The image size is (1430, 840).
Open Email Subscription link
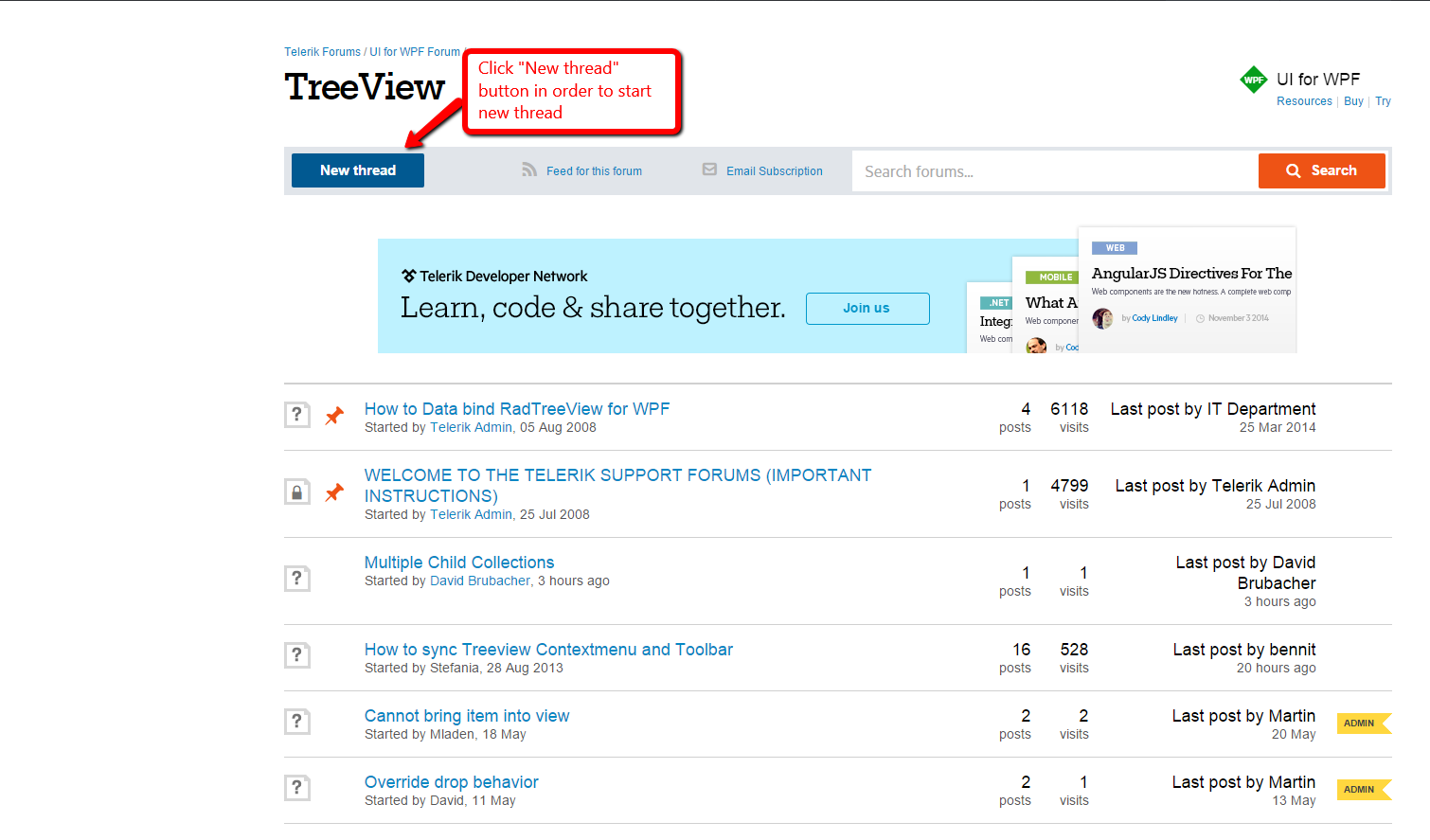pyautogui.click(x=775, y=171)
